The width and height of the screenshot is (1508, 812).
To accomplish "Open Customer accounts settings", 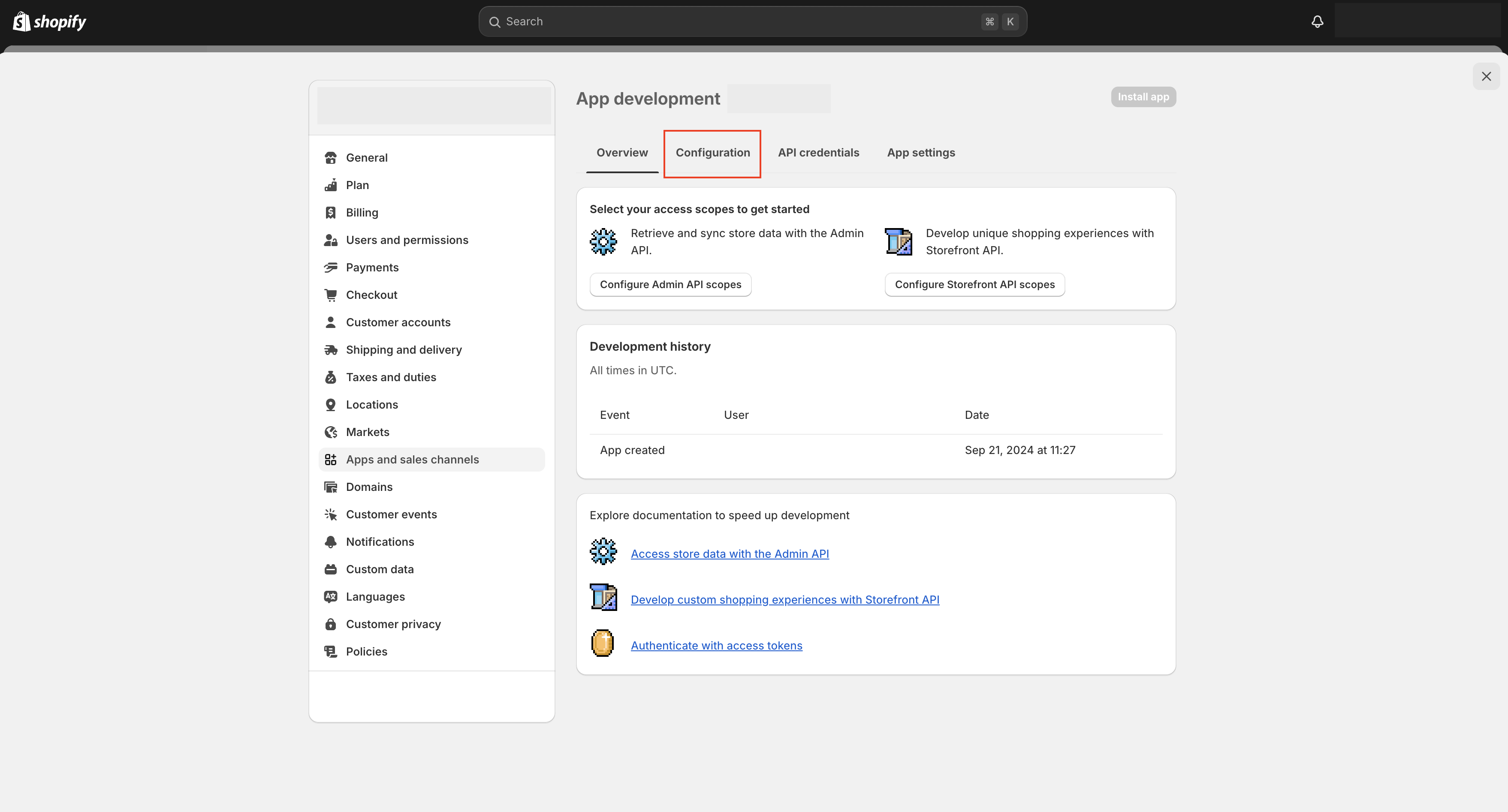I will pos(431,322).
